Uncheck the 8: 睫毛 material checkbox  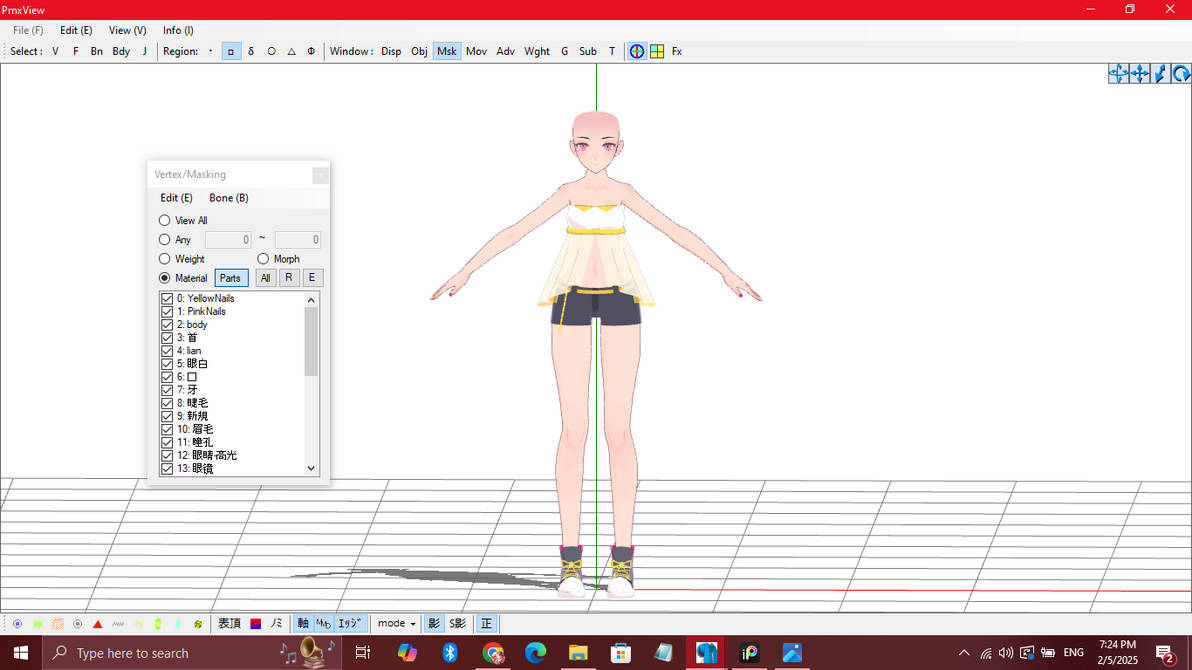[167, 403]
